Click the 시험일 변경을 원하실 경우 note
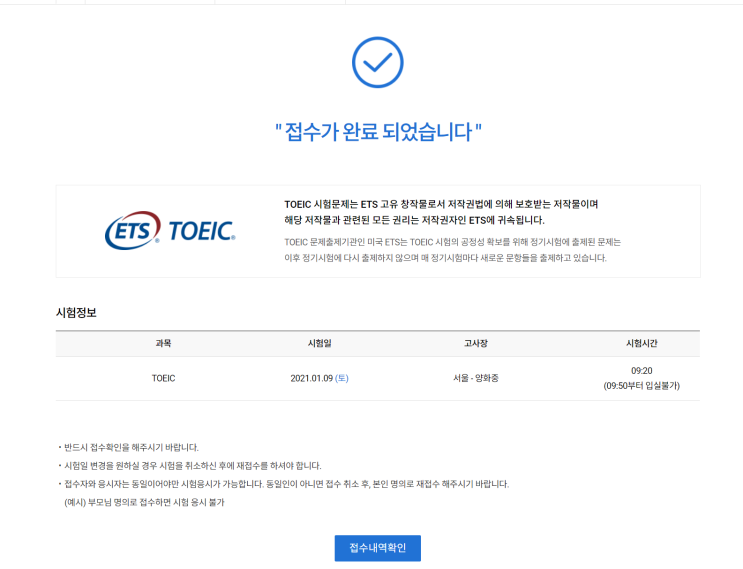 tap(192, 466)
